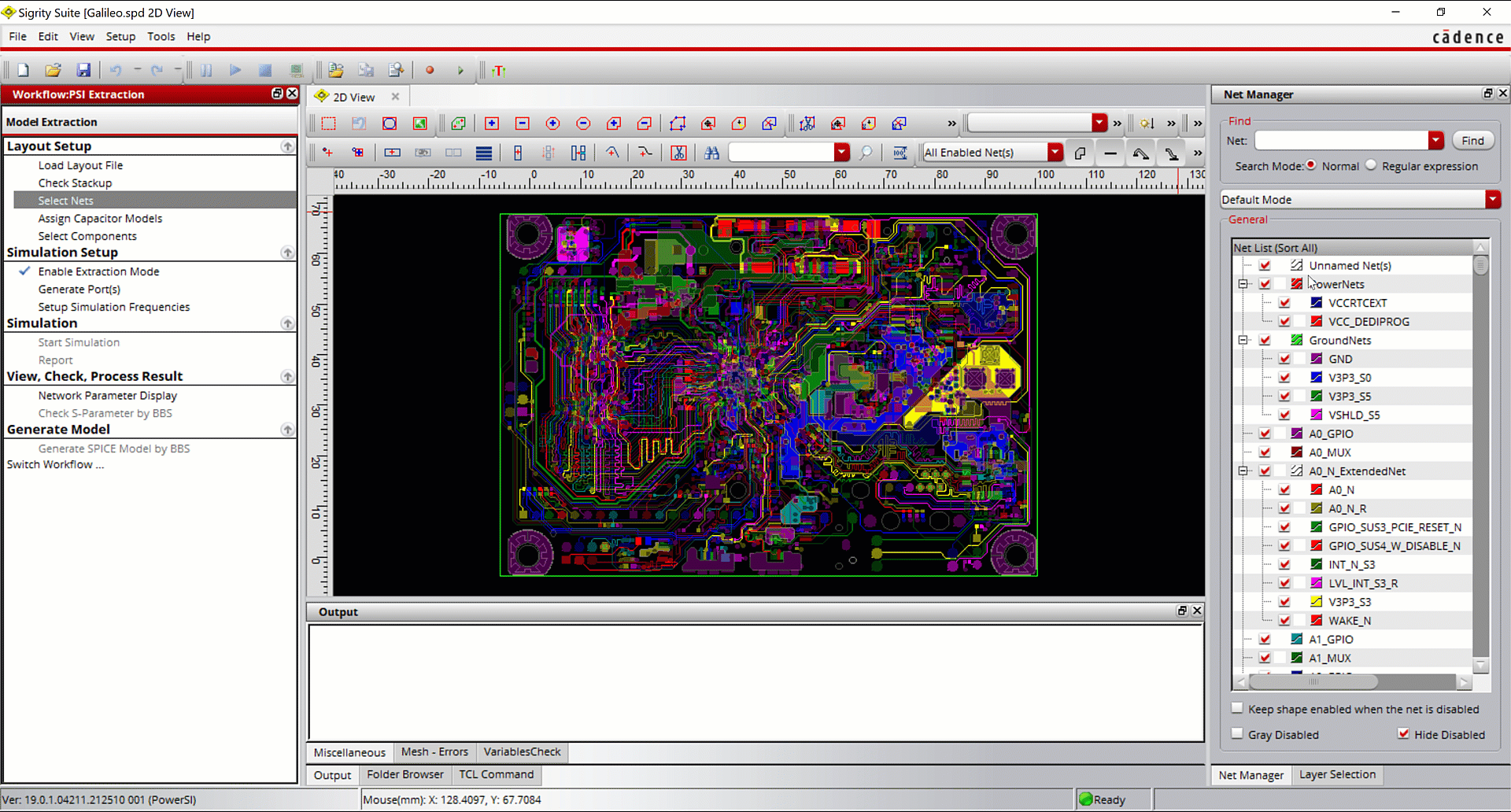This screenshot has width=1511, height=812.
Task: Click the Save floppy disk icon
Action: point(83,70)
